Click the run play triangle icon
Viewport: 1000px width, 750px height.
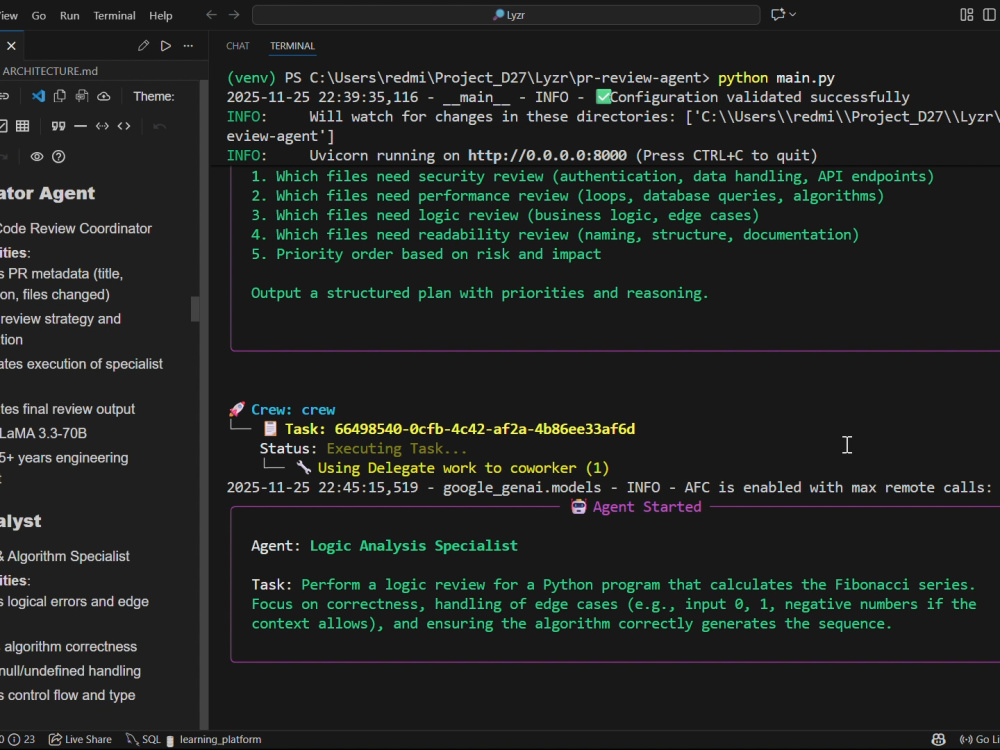point(166,46)
